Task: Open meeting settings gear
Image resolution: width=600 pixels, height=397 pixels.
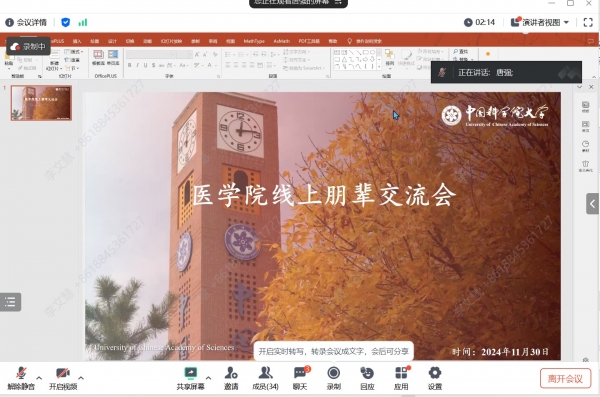Action: tap(435, 378)
